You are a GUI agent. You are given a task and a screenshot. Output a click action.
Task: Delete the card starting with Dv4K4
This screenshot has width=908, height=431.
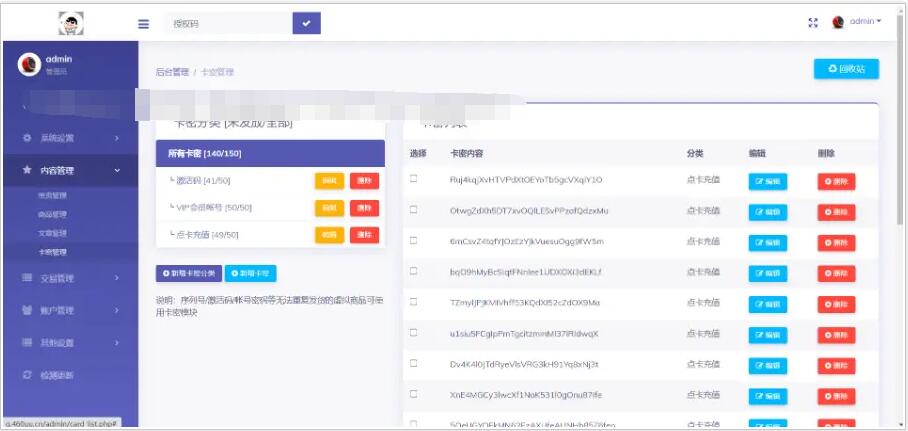[x=836, y=366]
